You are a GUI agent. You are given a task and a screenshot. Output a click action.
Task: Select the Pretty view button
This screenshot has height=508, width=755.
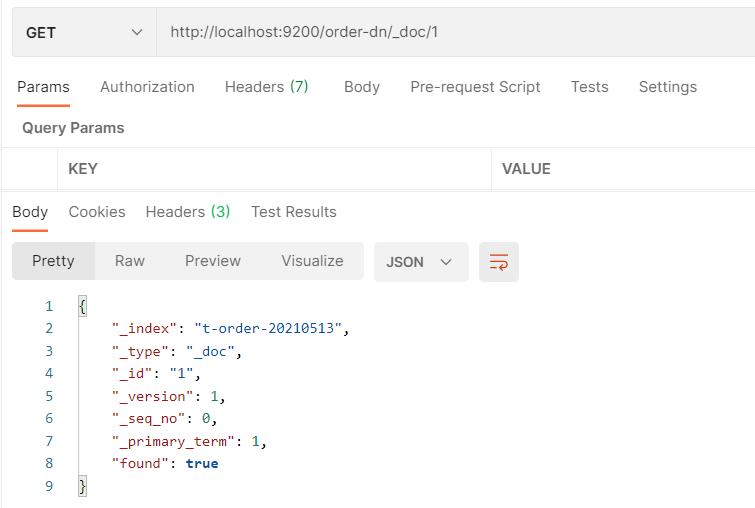(53, 261)
